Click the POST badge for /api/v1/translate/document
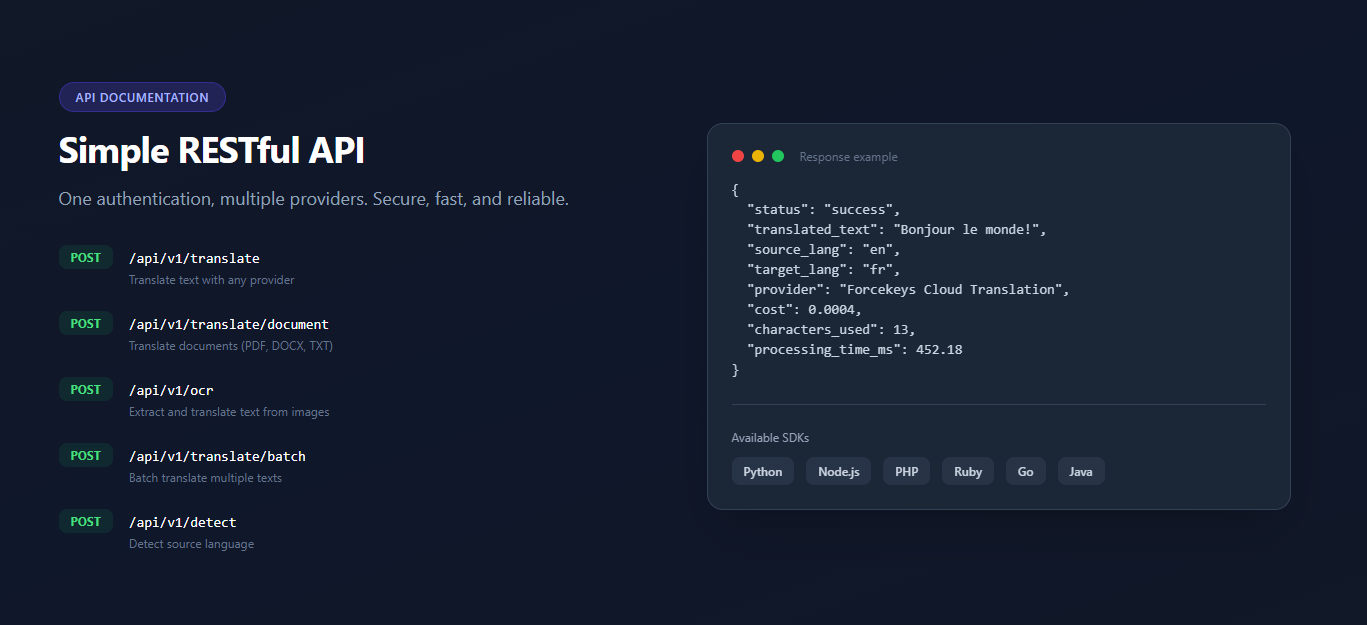 [x=86, y=324]
